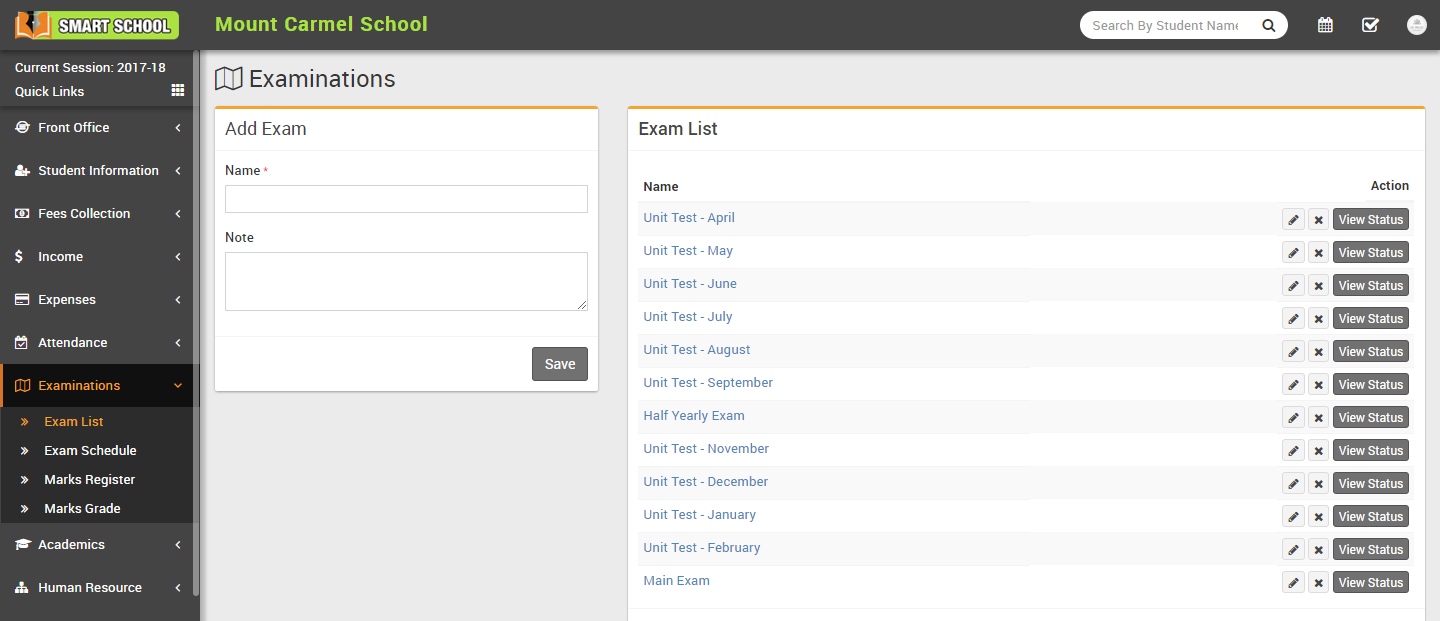1440x621 pixels.
Task: Open the Marks Register submenu item
Action: pos(89,480)
